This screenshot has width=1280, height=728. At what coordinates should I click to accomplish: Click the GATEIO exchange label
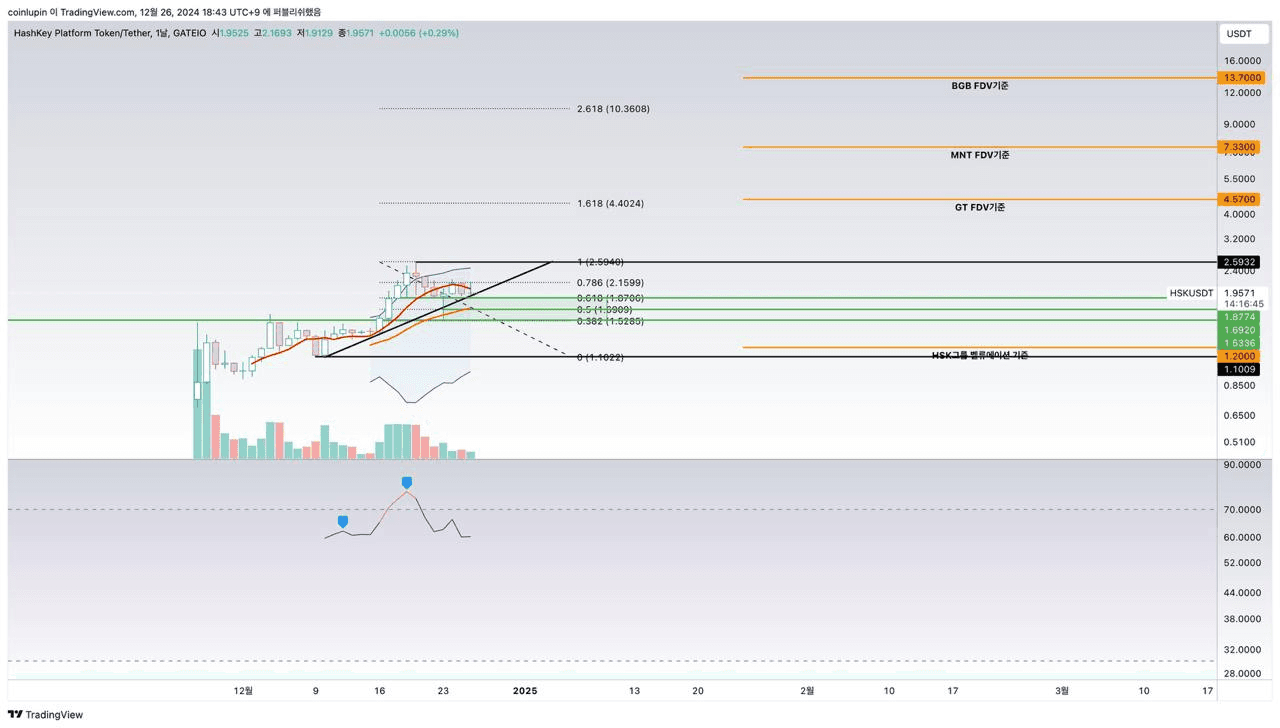pyautogui.click(x=189, y=33)
